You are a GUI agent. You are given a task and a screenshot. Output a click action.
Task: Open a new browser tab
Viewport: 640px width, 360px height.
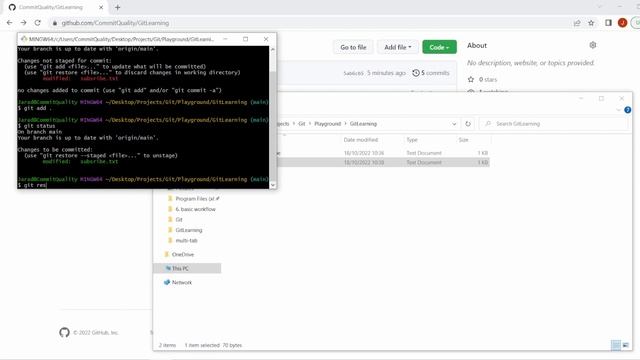tap(118, 7)
